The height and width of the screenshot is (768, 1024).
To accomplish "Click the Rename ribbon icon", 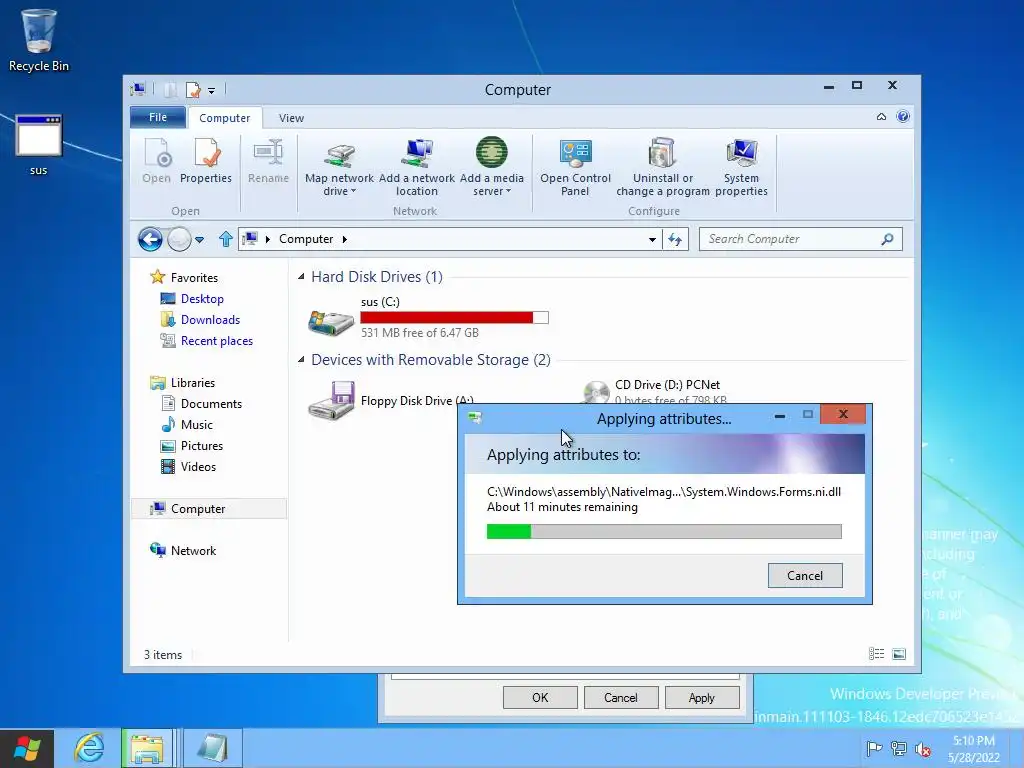I will pyautogui.click(x=268, y=161).
